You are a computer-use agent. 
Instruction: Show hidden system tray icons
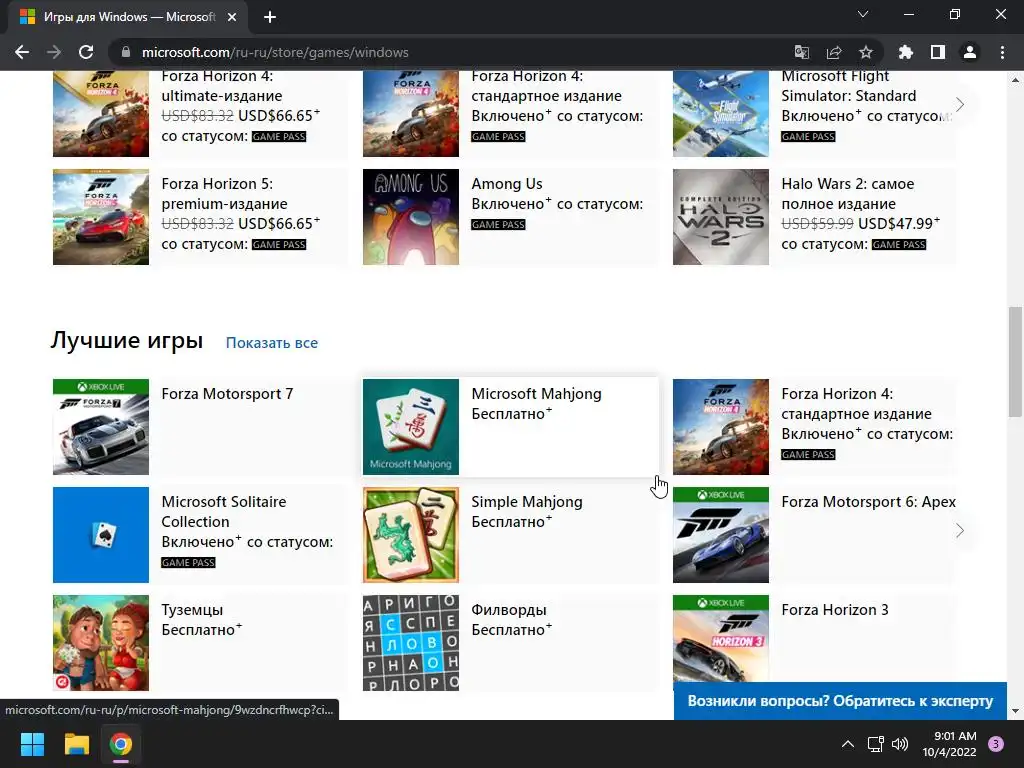click(848, 744)
